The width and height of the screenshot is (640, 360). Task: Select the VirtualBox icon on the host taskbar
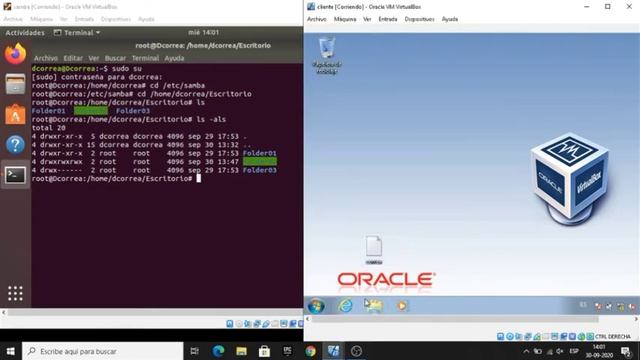(x=333, y=351)
